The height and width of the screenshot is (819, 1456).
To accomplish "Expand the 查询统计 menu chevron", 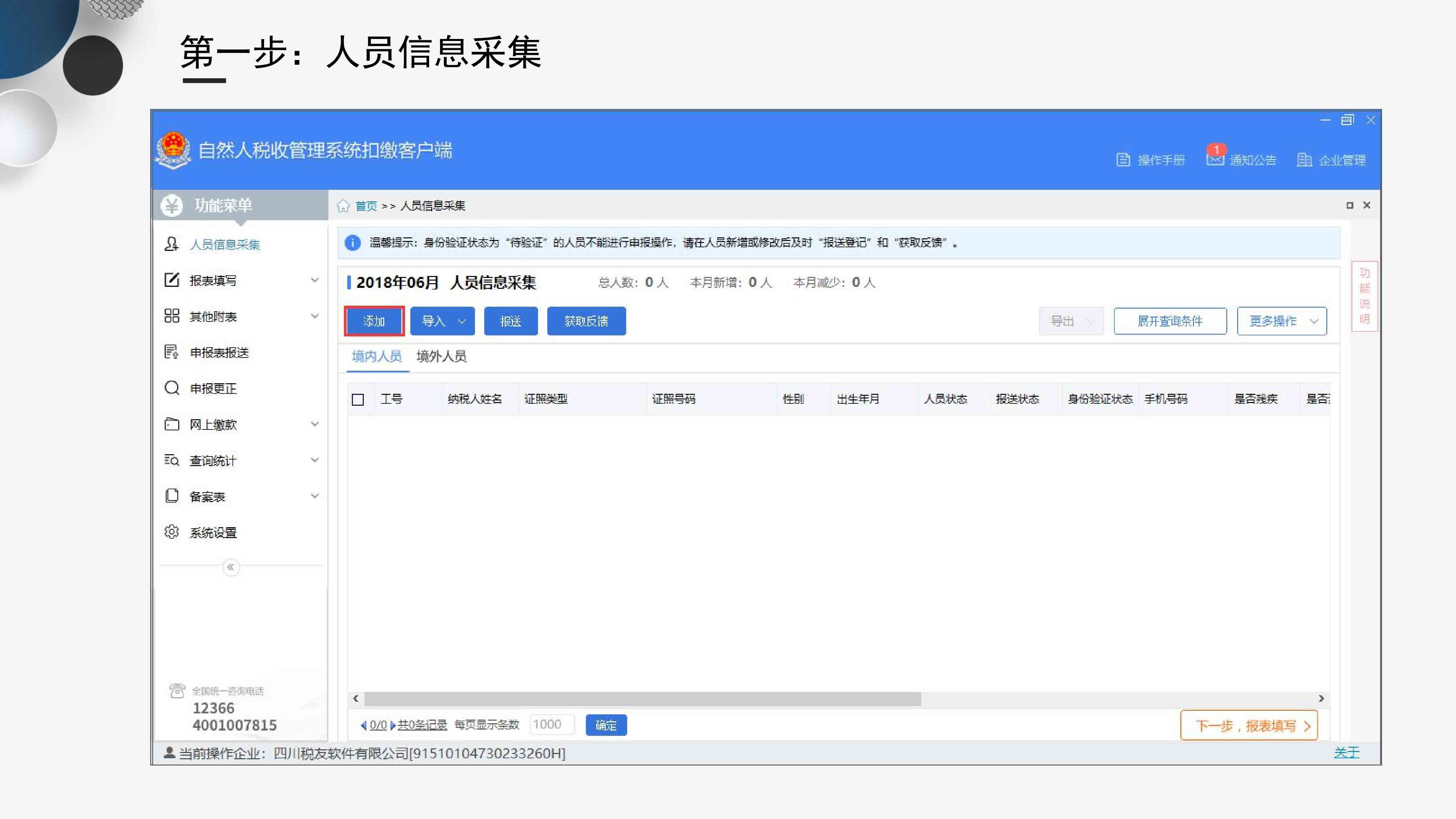I will coord(315,460).
